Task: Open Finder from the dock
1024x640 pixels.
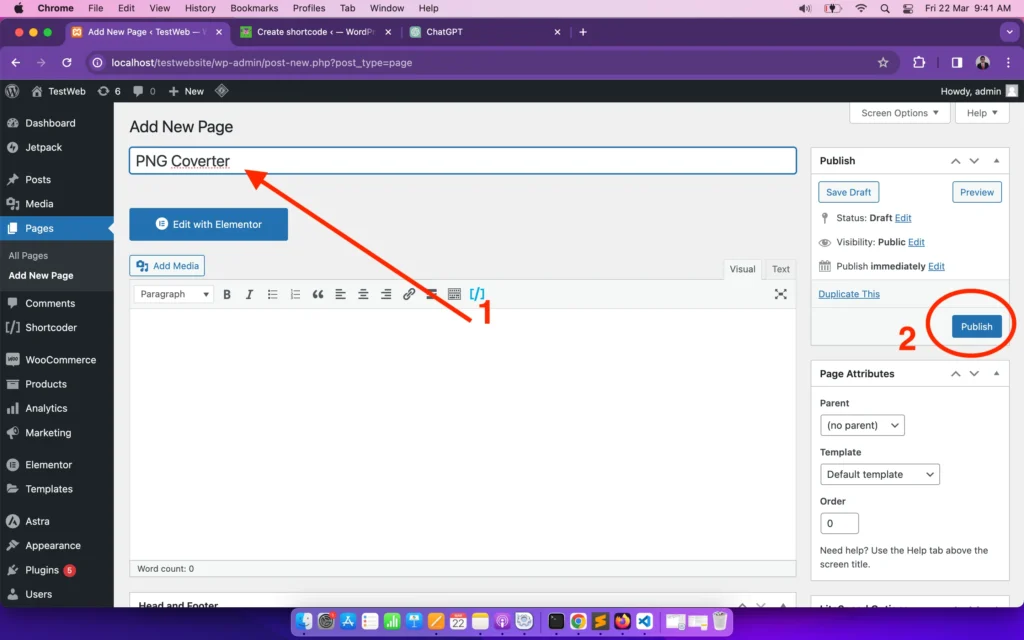Action: click(x=304, y=621)
